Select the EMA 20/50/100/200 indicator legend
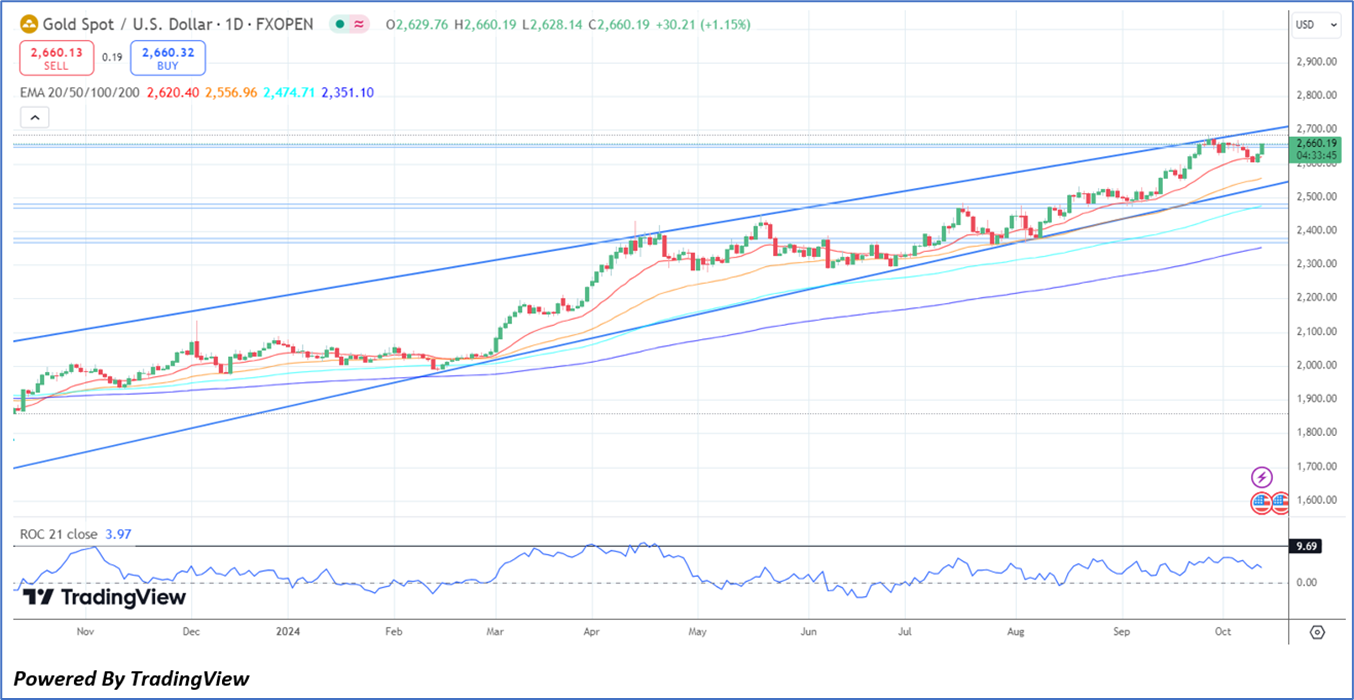 pyautogui.click(x=82, y=92)
